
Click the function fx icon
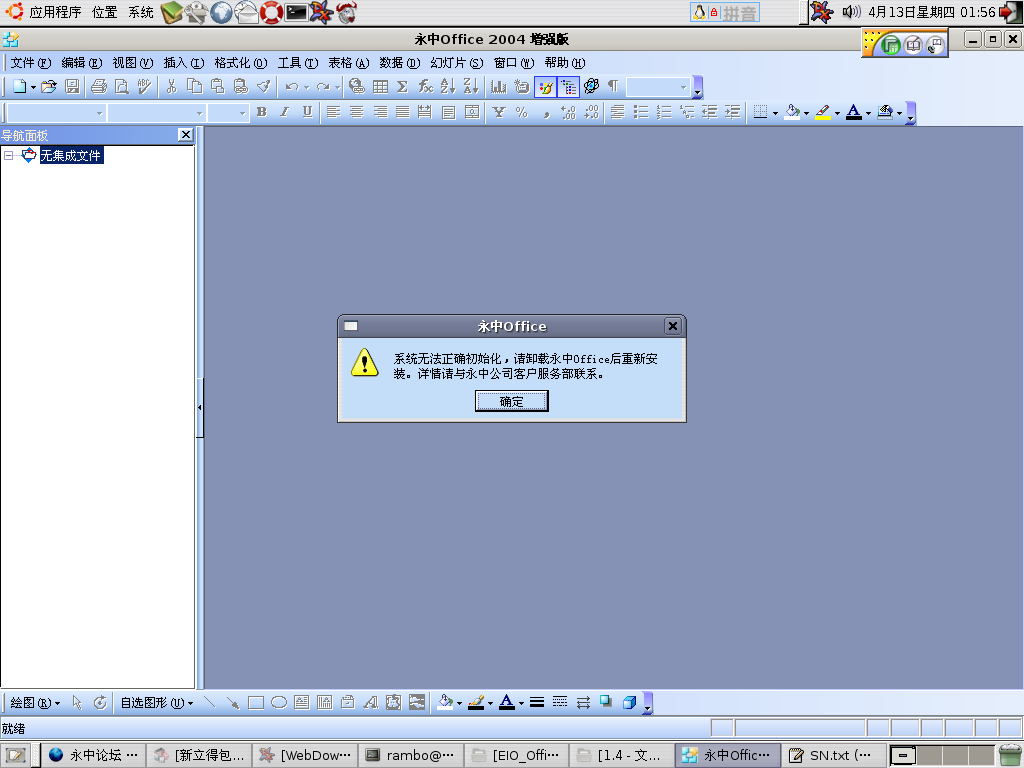(426, 86)
